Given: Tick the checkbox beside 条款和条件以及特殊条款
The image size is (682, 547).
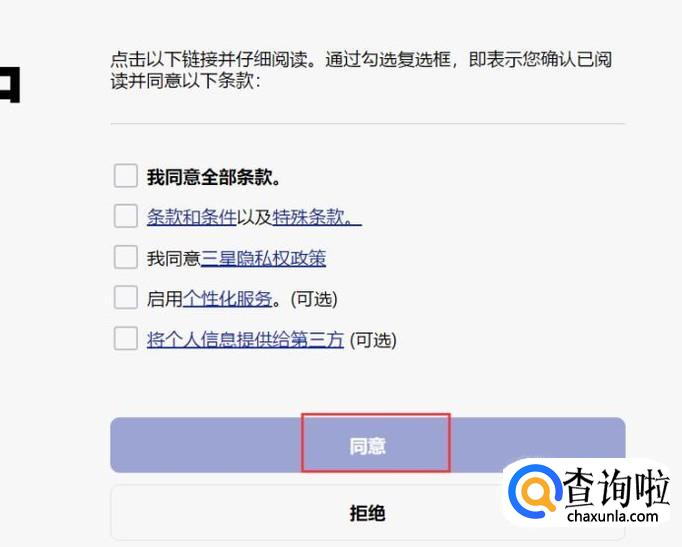Looking at the screenshot, I should (x=125, y=217).
